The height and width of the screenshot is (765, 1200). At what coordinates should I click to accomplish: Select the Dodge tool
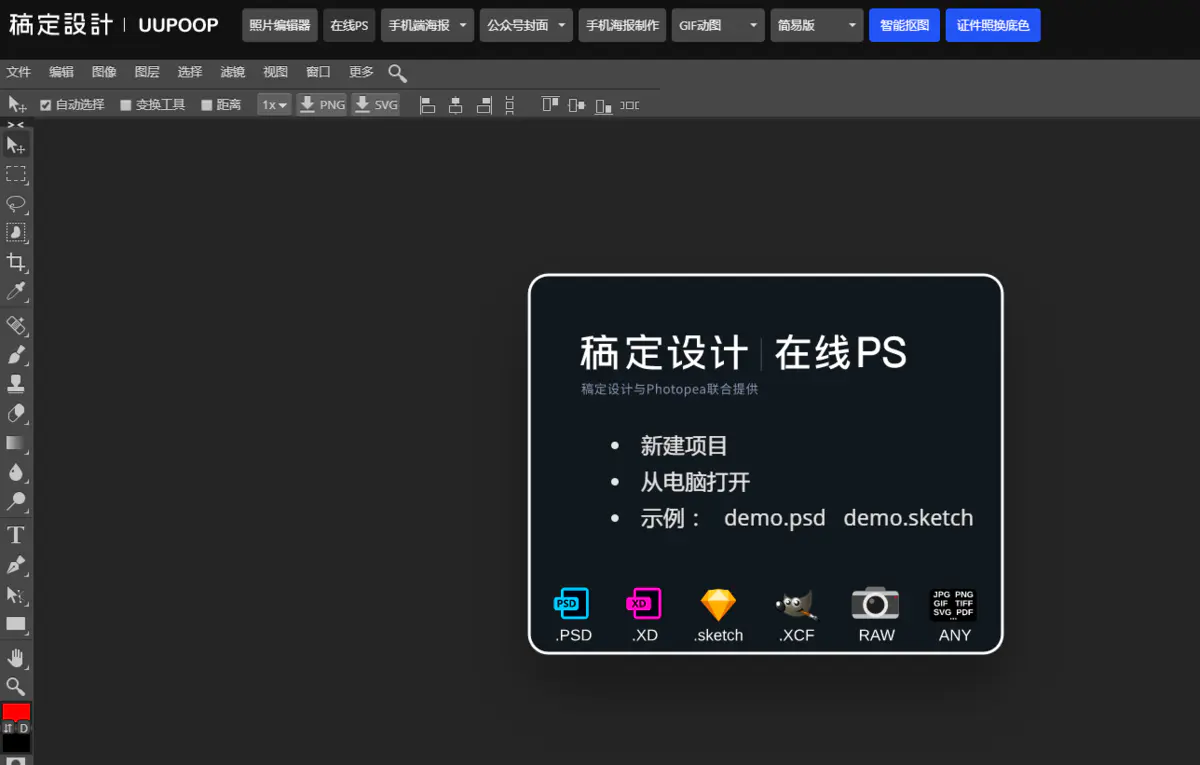[16, 501]
